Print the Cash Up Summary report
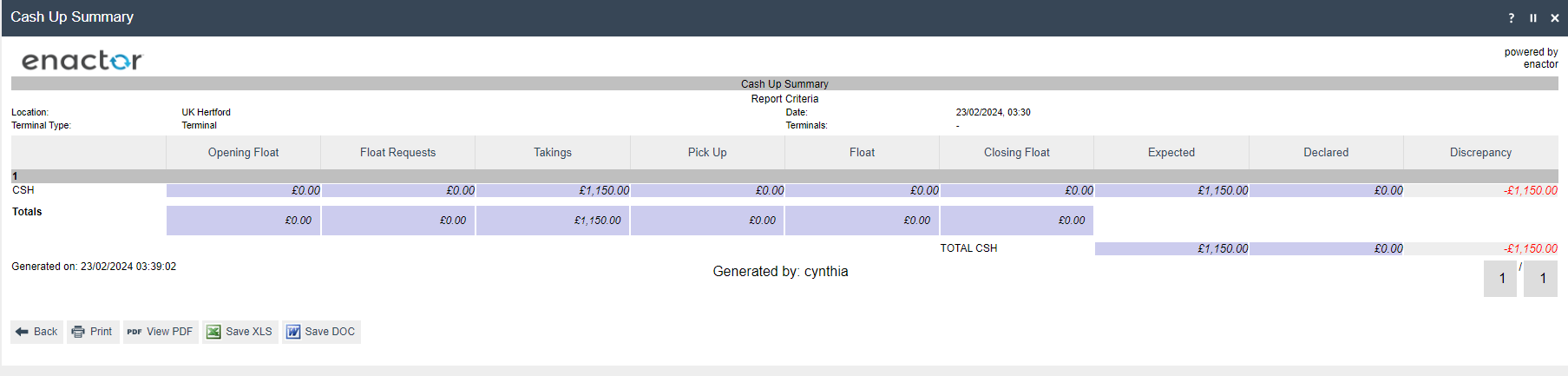The height and width of the screenshot is (376, 1568). tap(92, 332)
